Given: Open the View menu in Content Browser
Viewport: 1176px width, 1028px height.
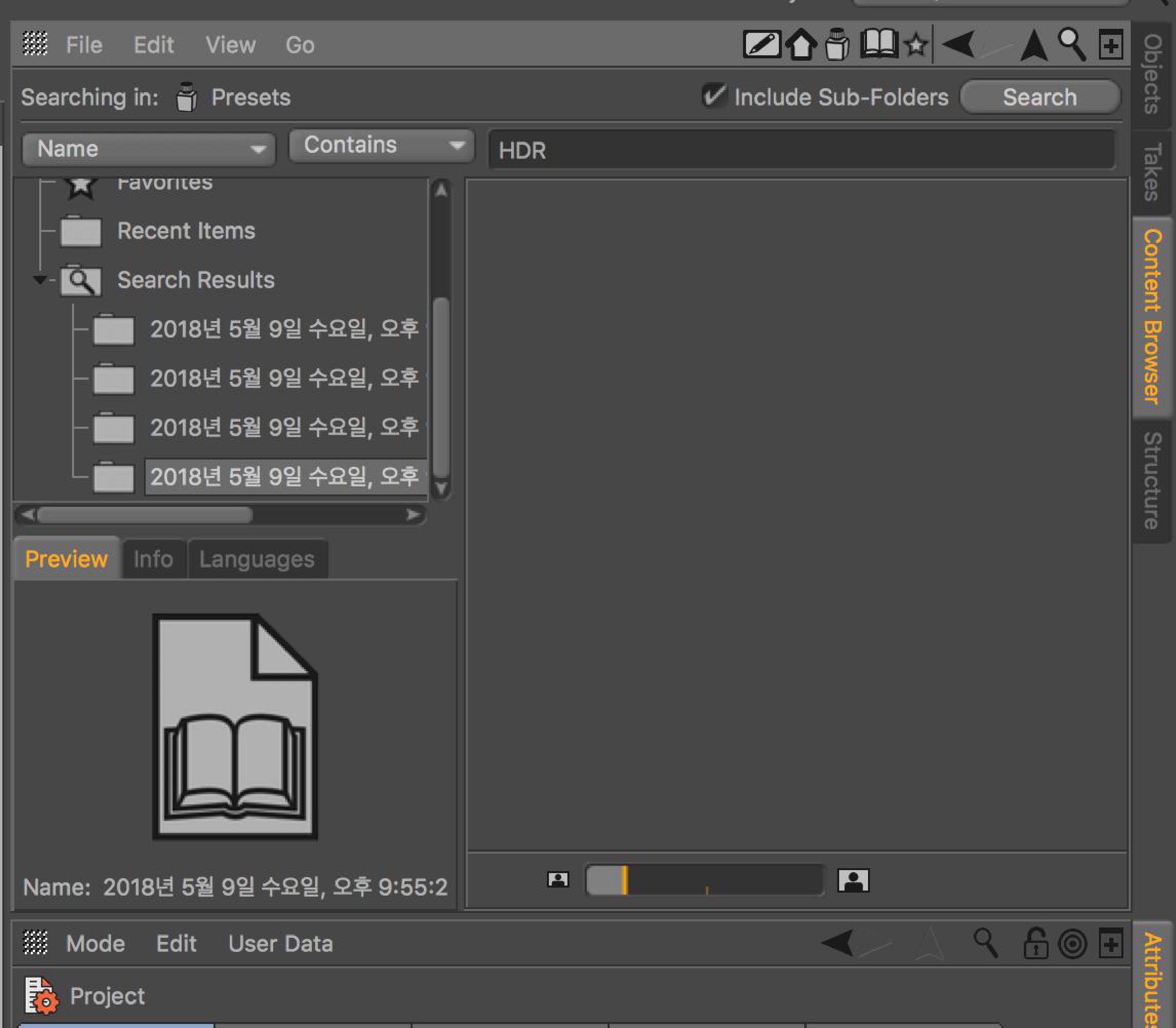Looking at the screenshot, I should 231,45.
